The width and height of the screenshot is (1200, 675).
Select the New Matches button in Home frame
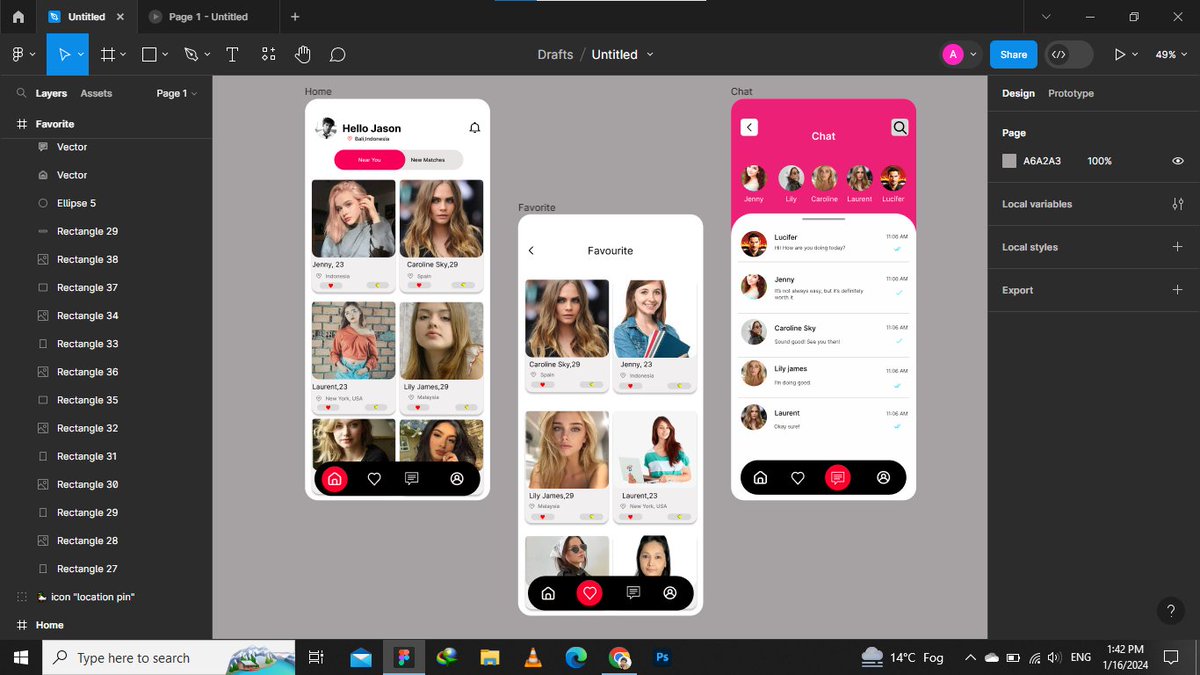coord(428,160)
